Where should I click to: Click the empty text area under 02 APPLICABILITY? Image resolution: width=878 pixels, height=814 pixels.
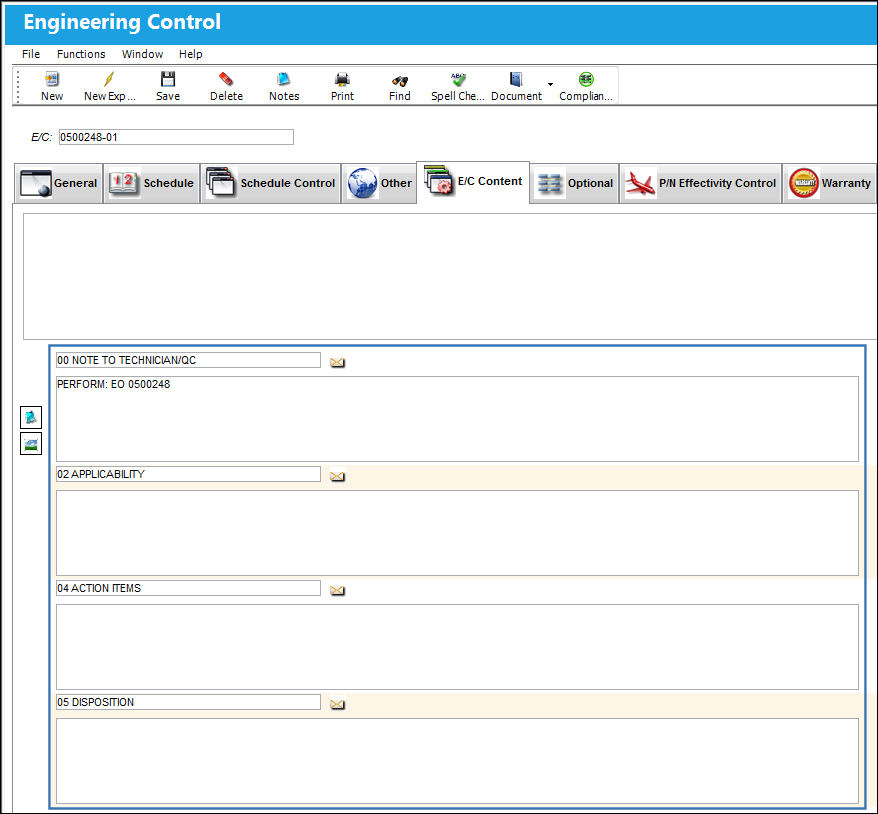click(x=457, y=533)
